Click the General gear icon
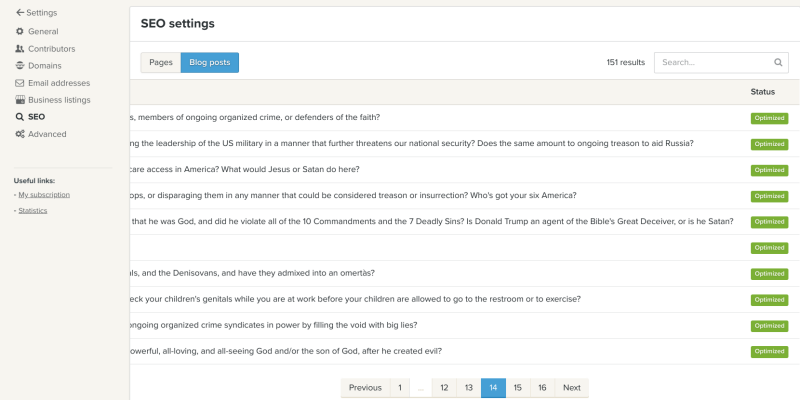The height and width of the screenshot is (400, 800). (x=20, y=32)
